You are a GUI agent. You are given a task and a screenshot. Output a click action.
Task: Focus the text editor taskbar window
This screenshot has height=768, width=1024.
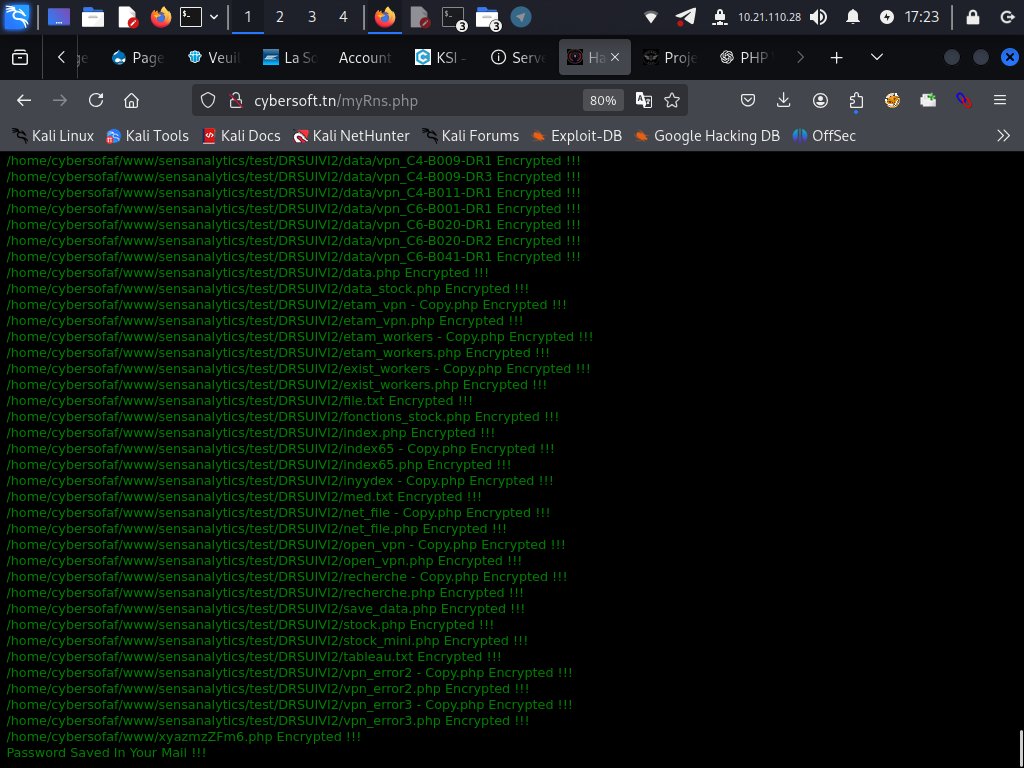[x=419, y=17]
